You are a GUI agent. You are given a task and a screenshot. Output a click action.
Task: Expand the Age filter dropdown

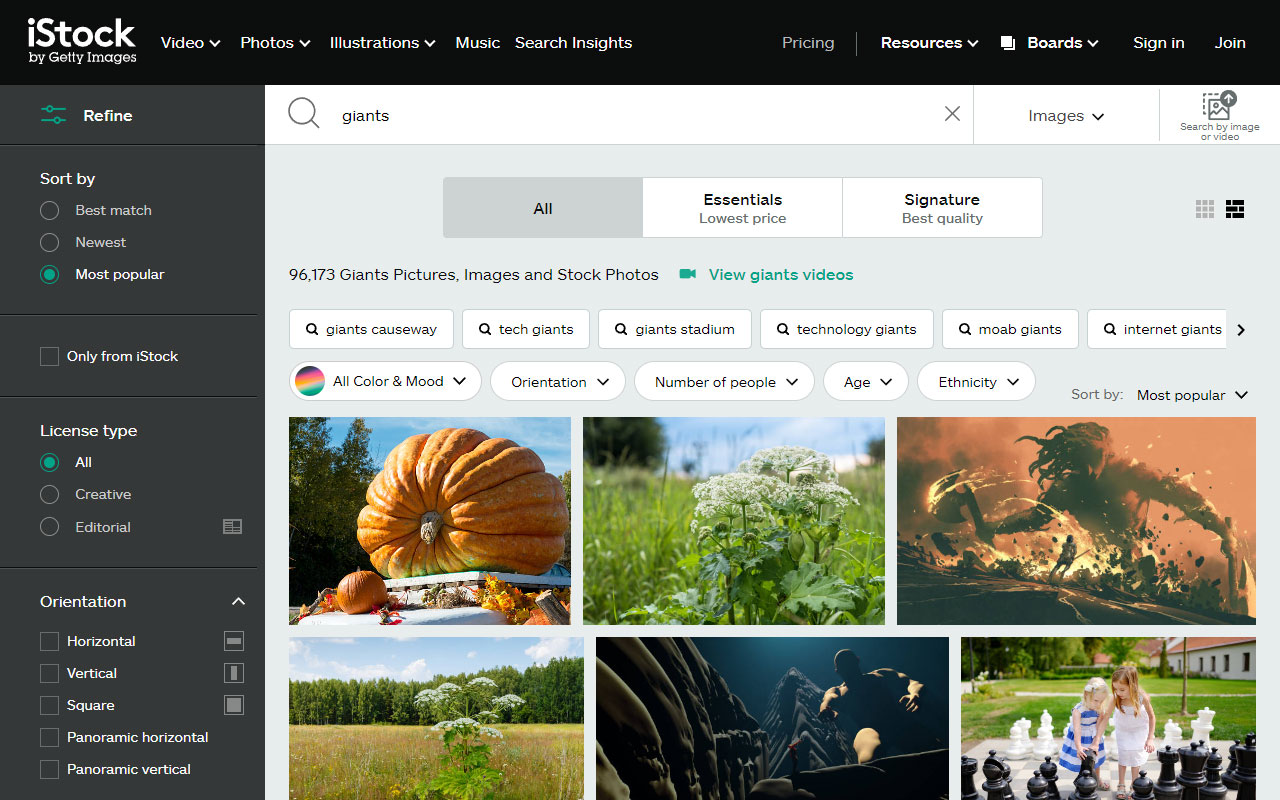(865, 381)
